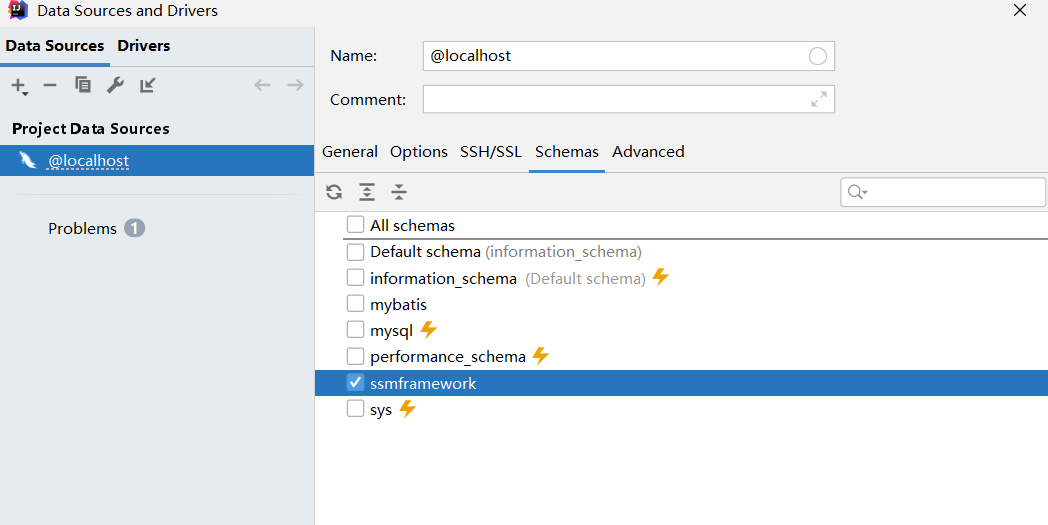
Task: Uncheck the ssmframework schema
Action: 355,383
